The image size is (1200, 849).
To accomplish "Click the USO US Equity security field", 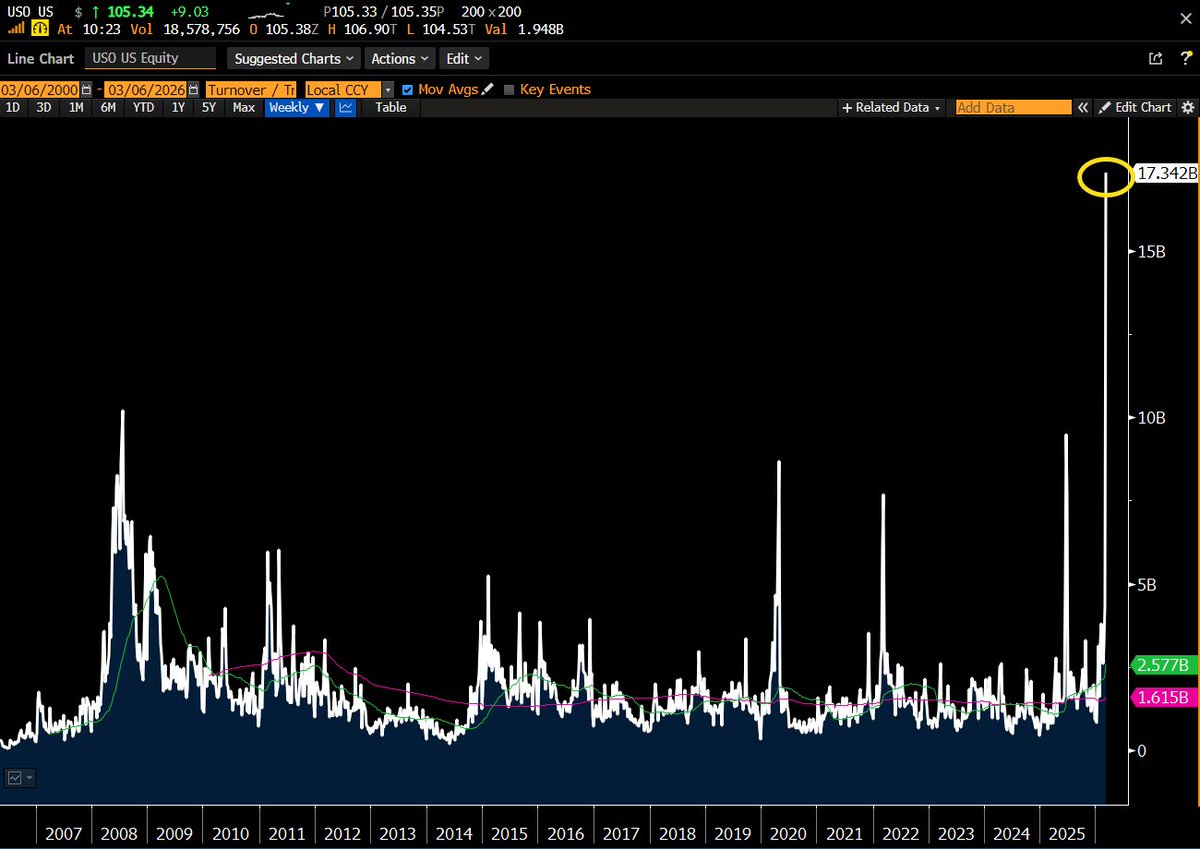I will coord(150,59).
